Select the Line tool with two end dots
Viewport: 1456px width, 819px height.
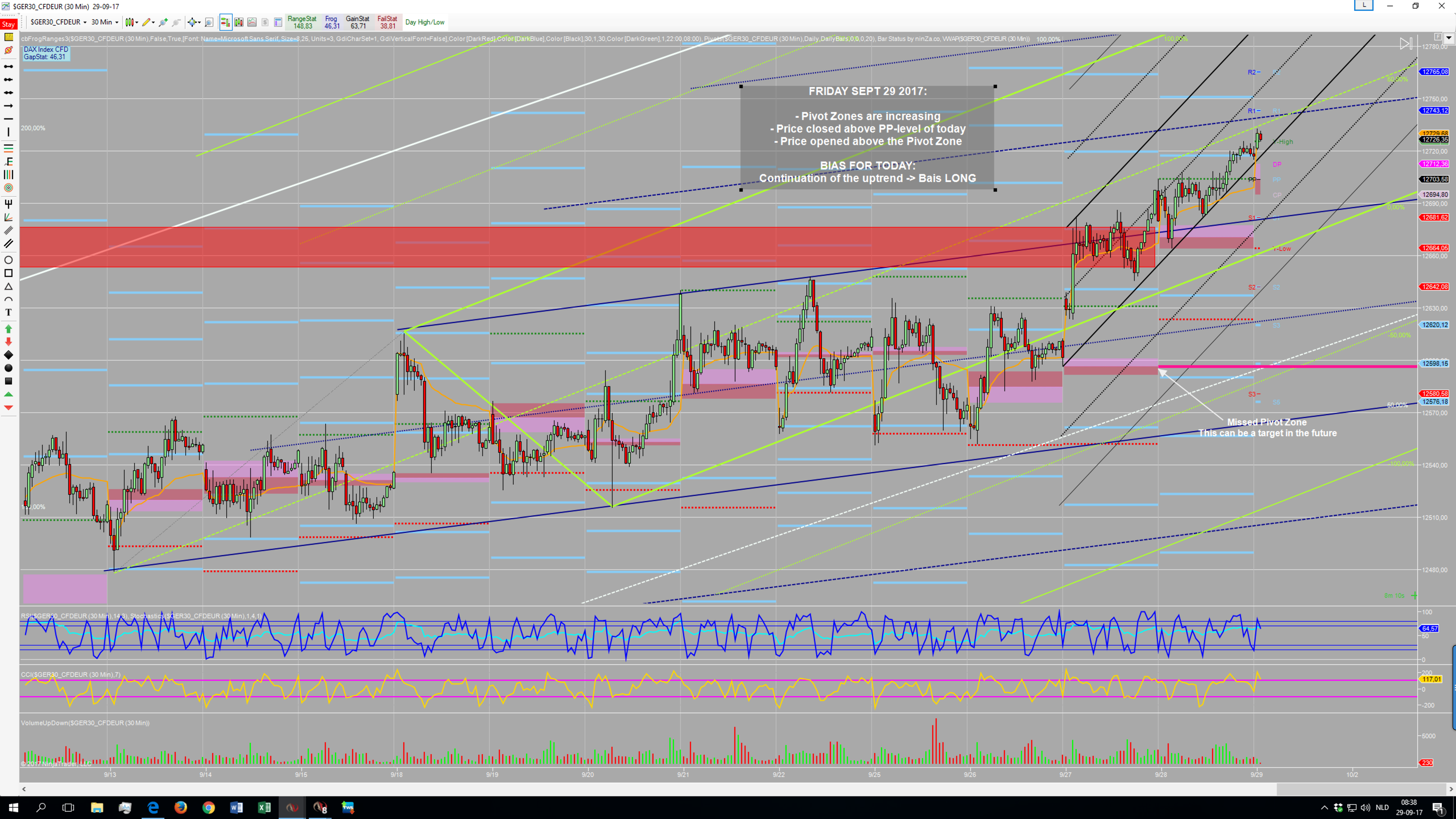[x=9, y=66]
